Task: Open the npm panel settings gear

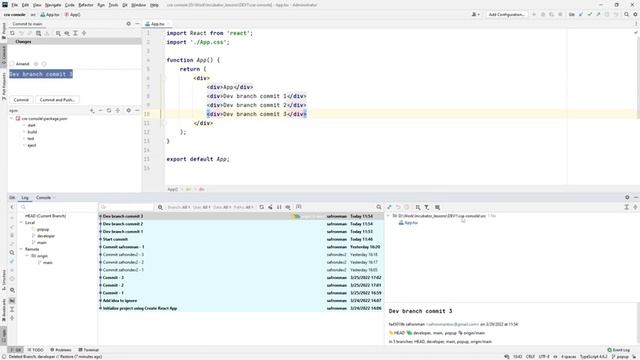Action: (129, 111)
